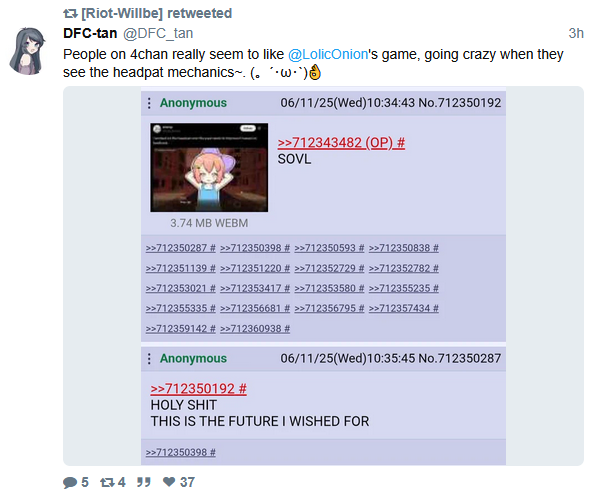Screen dimensions: 593x498
Task: Retweet using the arrows icon below the post
Action: (107, 482)
